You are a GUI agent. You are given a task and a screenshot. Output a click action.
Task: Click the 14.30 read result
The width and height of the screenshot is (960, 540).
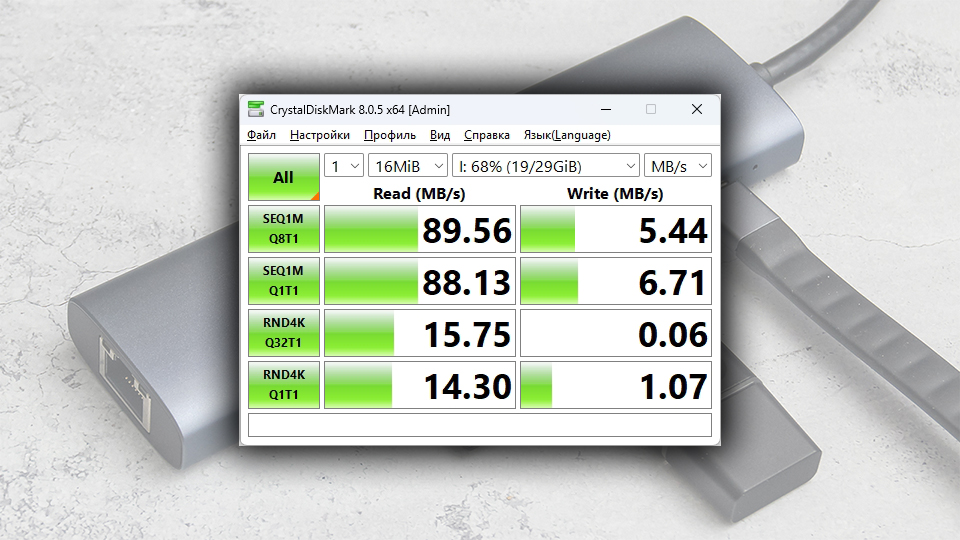pyautogui.click(x=420, y=385)
